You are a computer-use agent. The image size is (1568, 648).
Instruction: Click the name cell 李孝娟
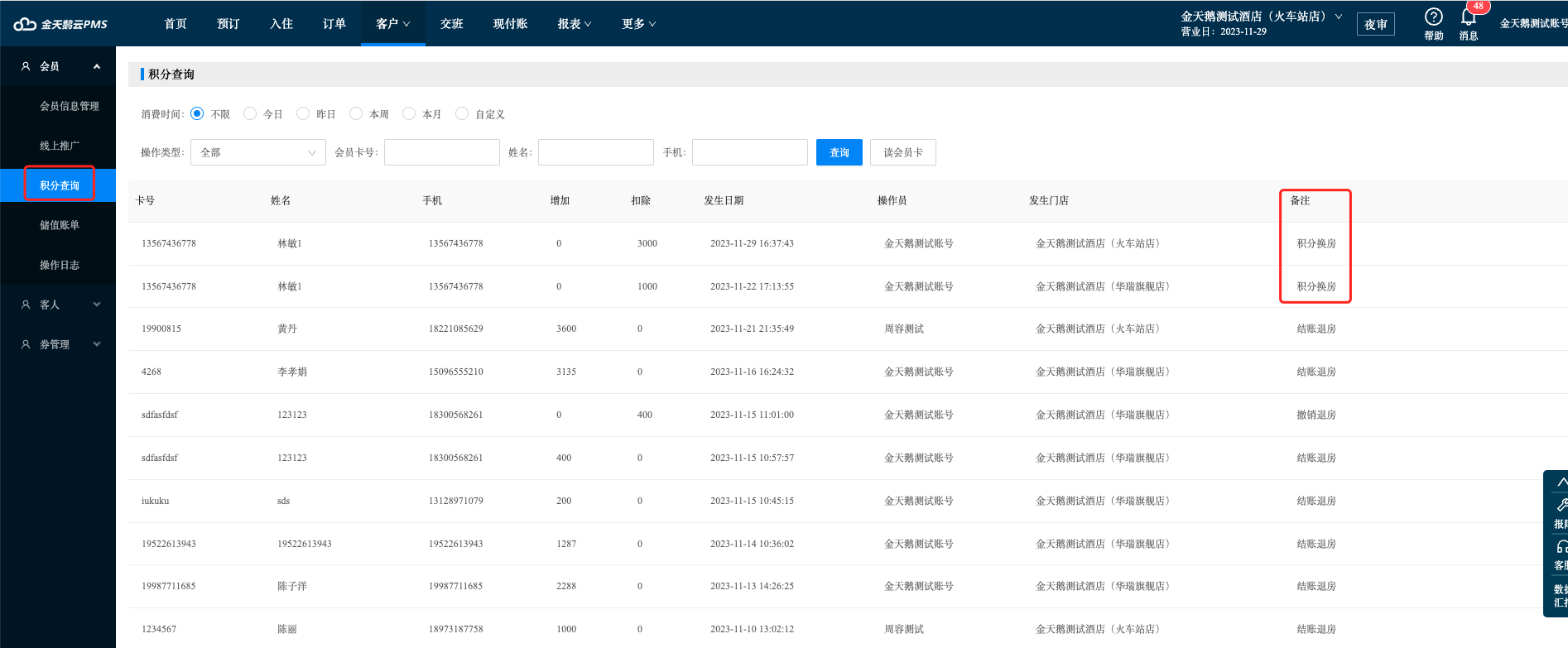[x=292, y=372]
